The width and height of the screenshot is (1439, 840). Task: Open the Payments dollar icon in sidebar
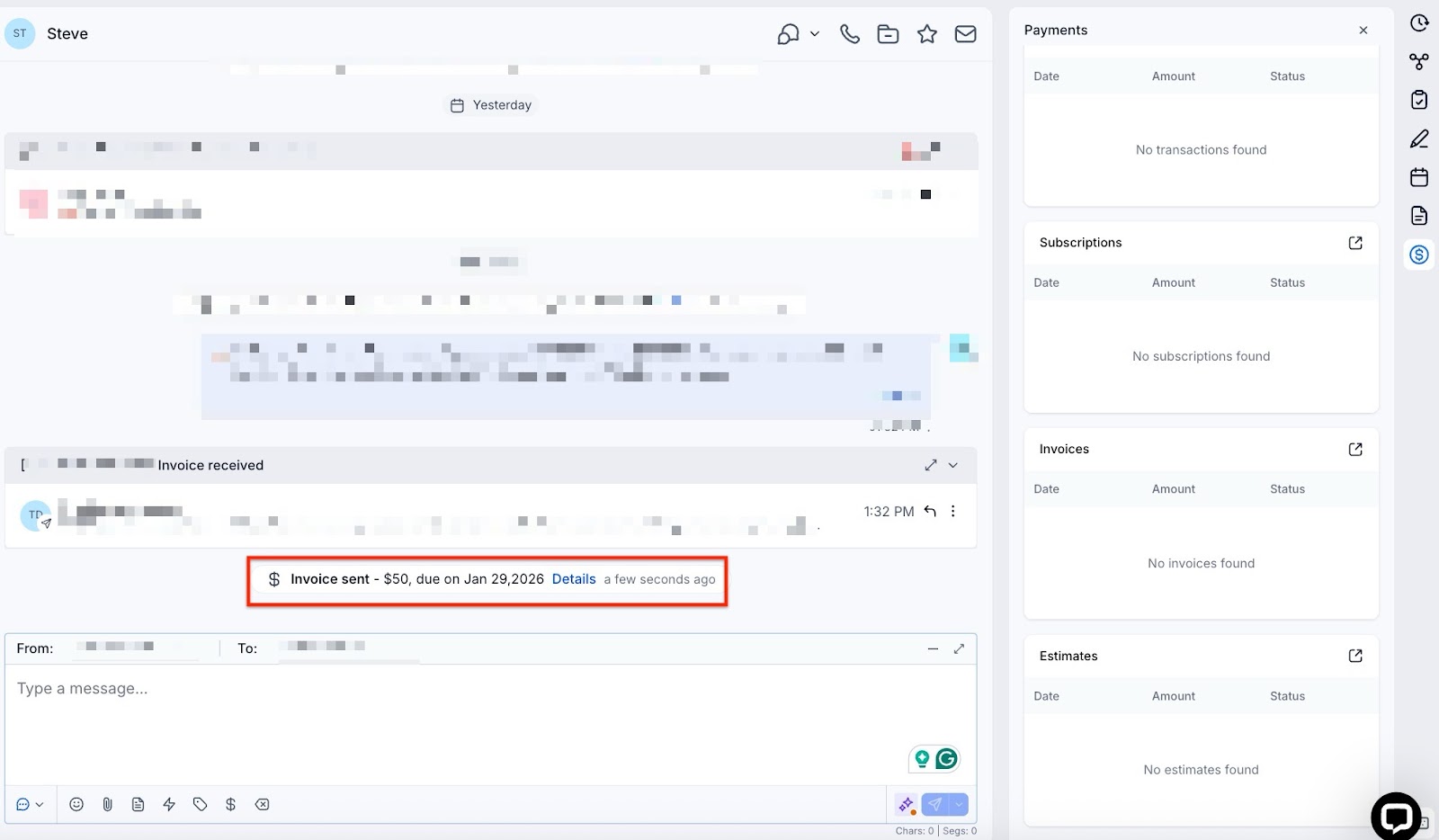pos(1419,255)
